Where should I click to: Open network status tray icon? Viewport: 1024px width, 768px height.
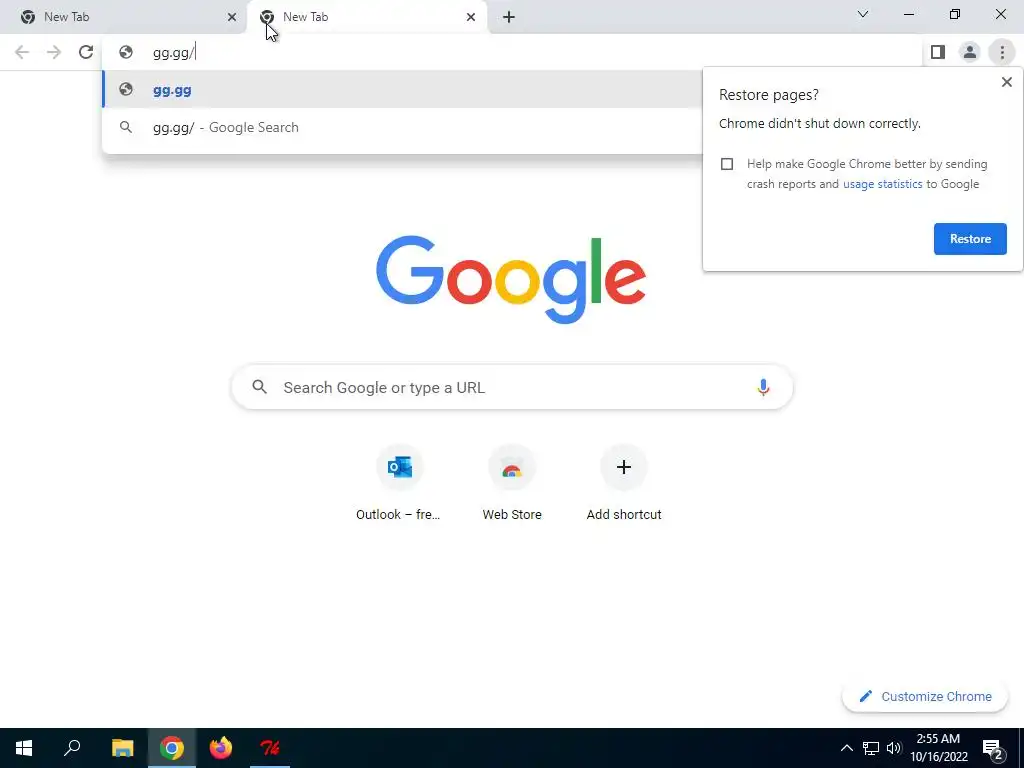[x=871, y=748]
